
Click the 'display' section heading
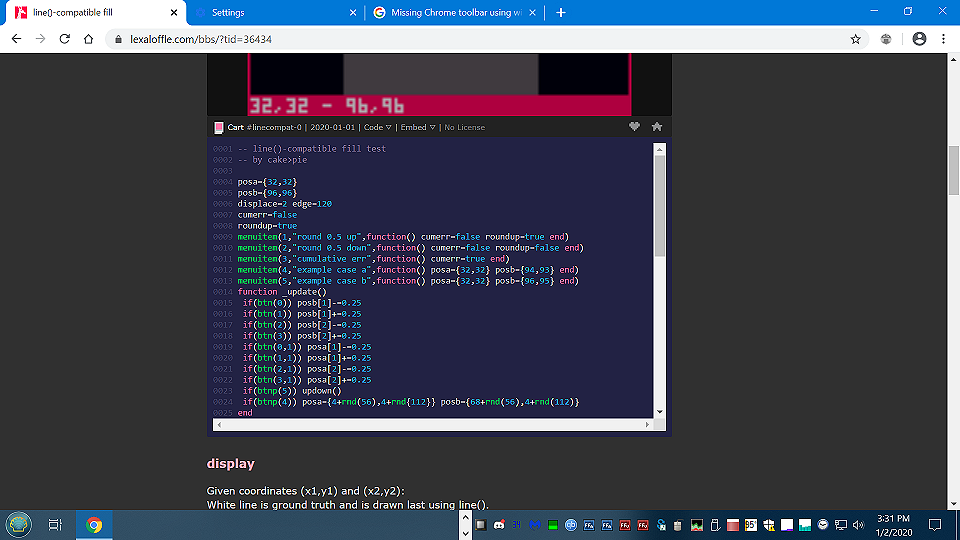[x=230, y=463]
